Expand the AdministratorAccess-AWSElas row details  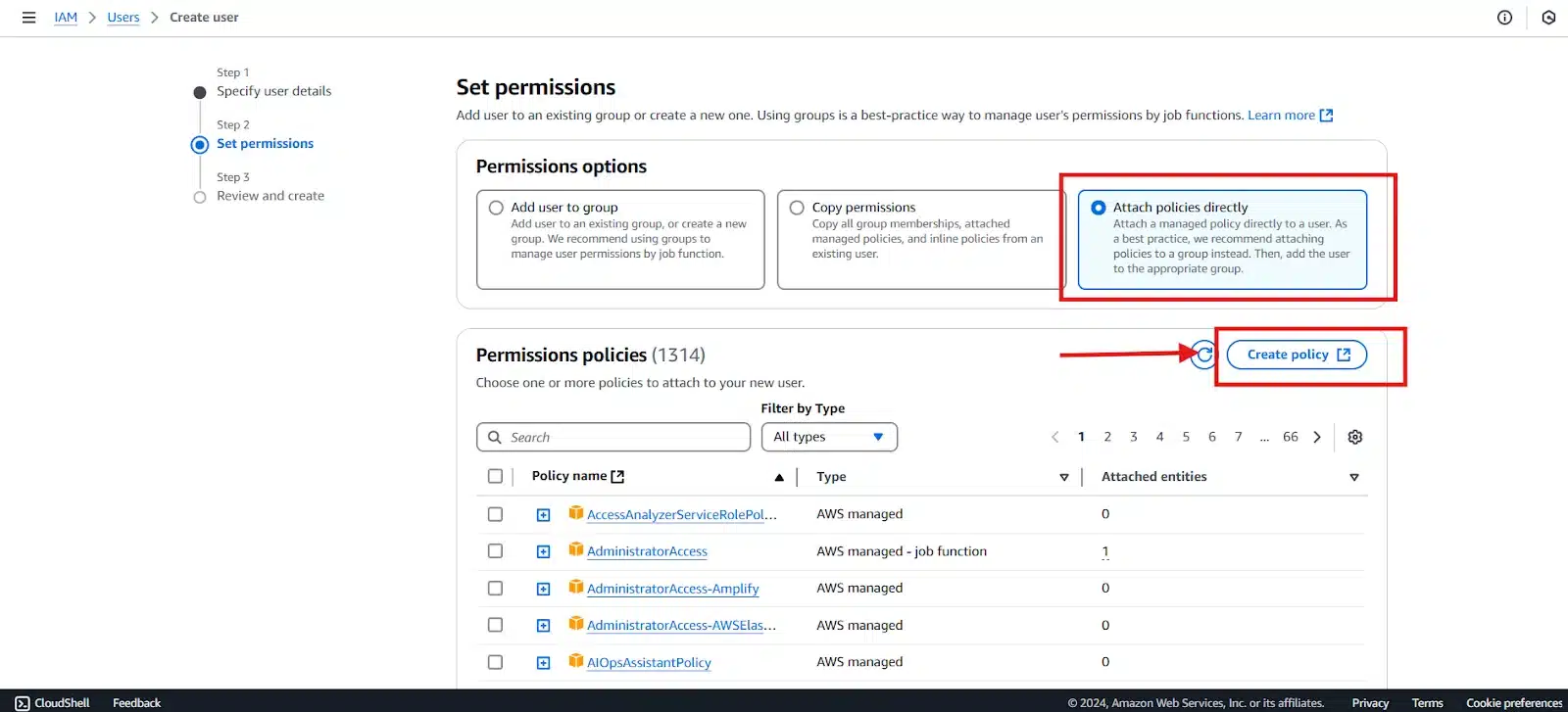point(543,626)
